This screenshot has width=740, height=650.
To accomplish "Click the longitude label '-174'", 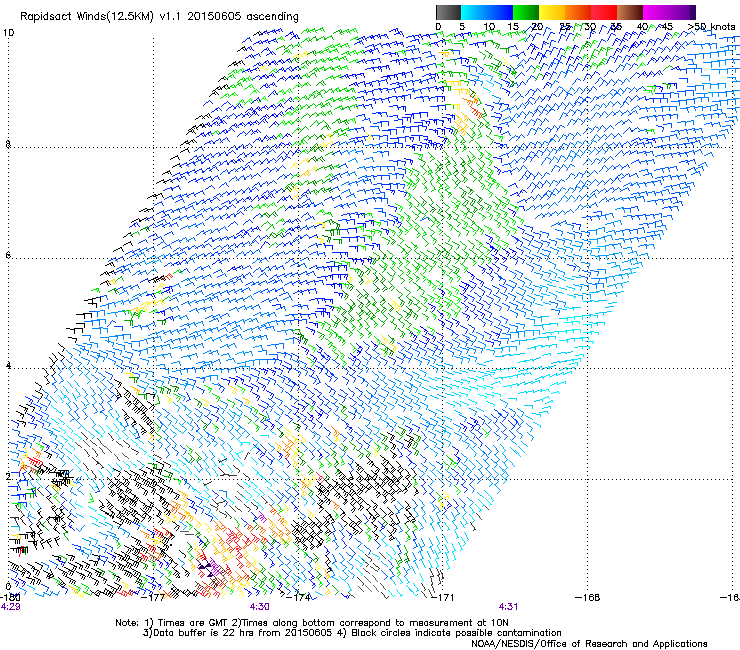I will 299,597.
